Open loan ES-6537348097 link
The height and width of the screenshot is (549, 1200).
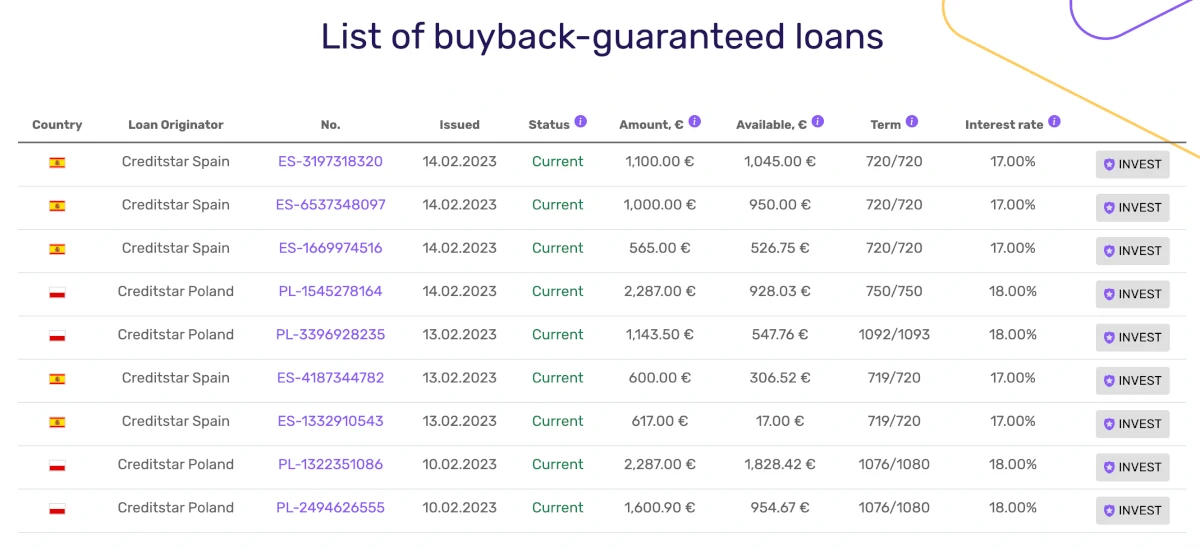pos(330,204)
